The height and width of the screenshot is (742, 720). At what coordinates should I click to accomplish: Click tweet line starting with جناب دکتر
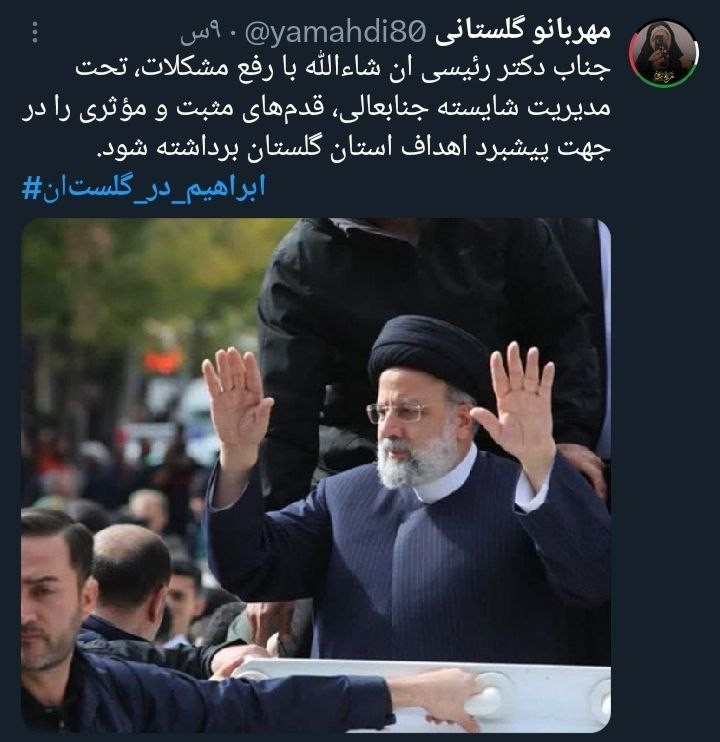343,69
